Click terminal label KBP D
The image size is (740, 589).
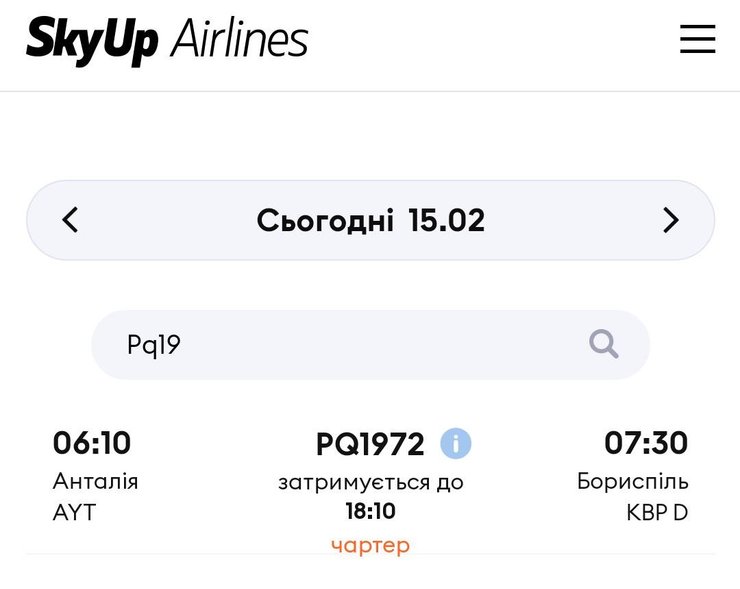click(657, 513)
